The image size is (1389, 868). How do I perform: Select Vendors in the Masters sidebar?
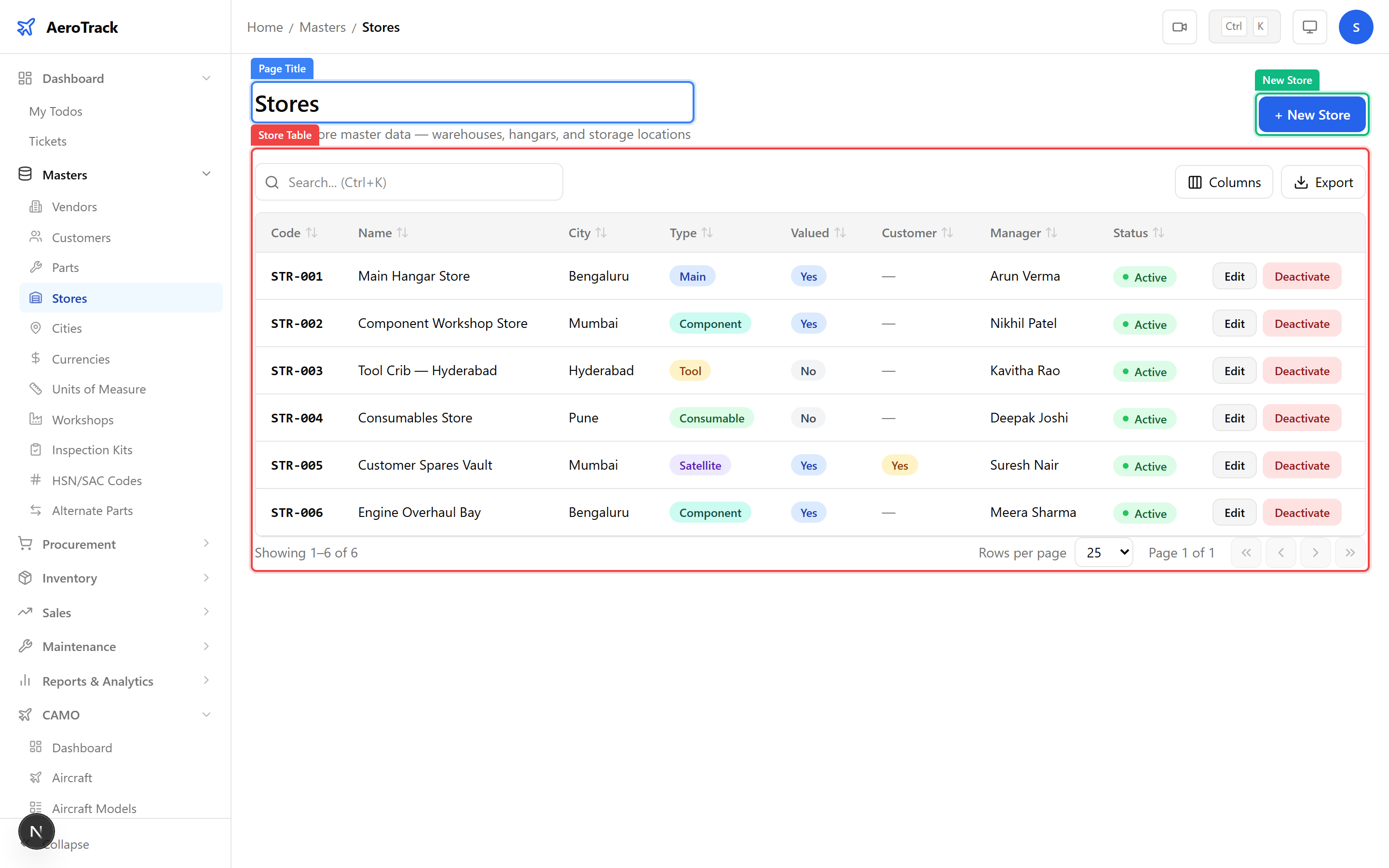75,207
